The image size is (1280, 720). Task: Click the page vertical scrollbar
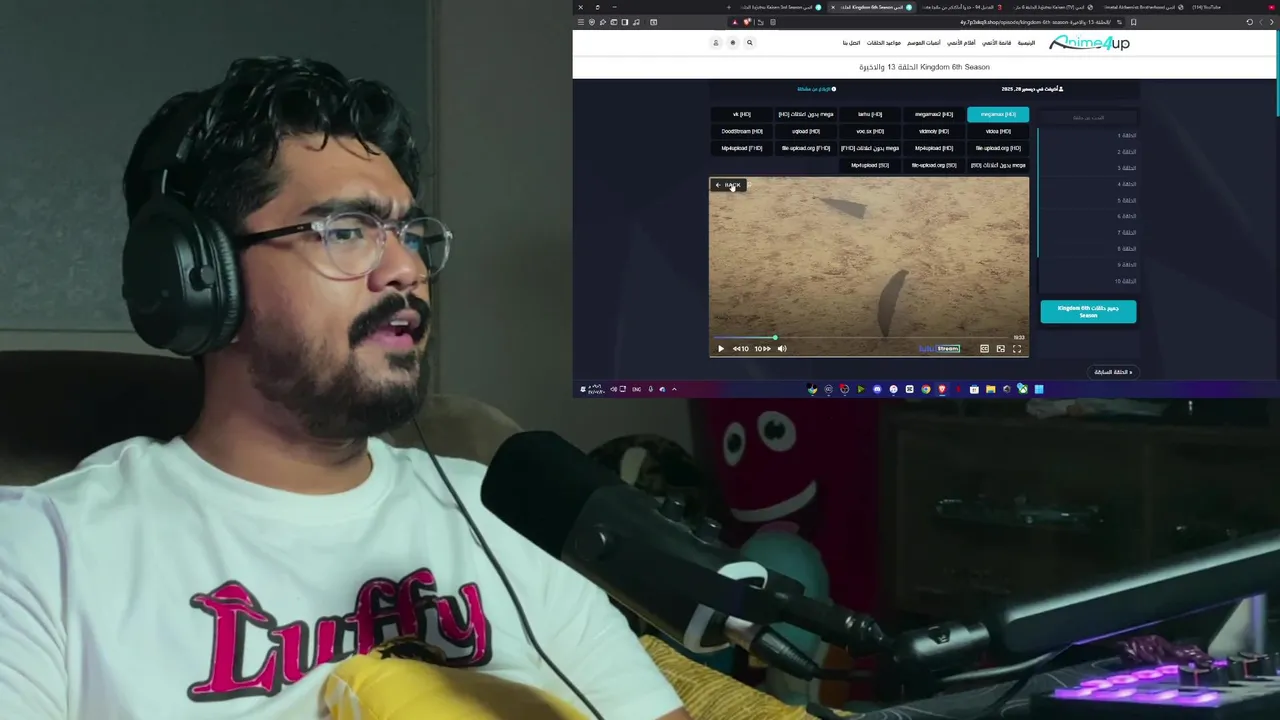(1277, 75)
